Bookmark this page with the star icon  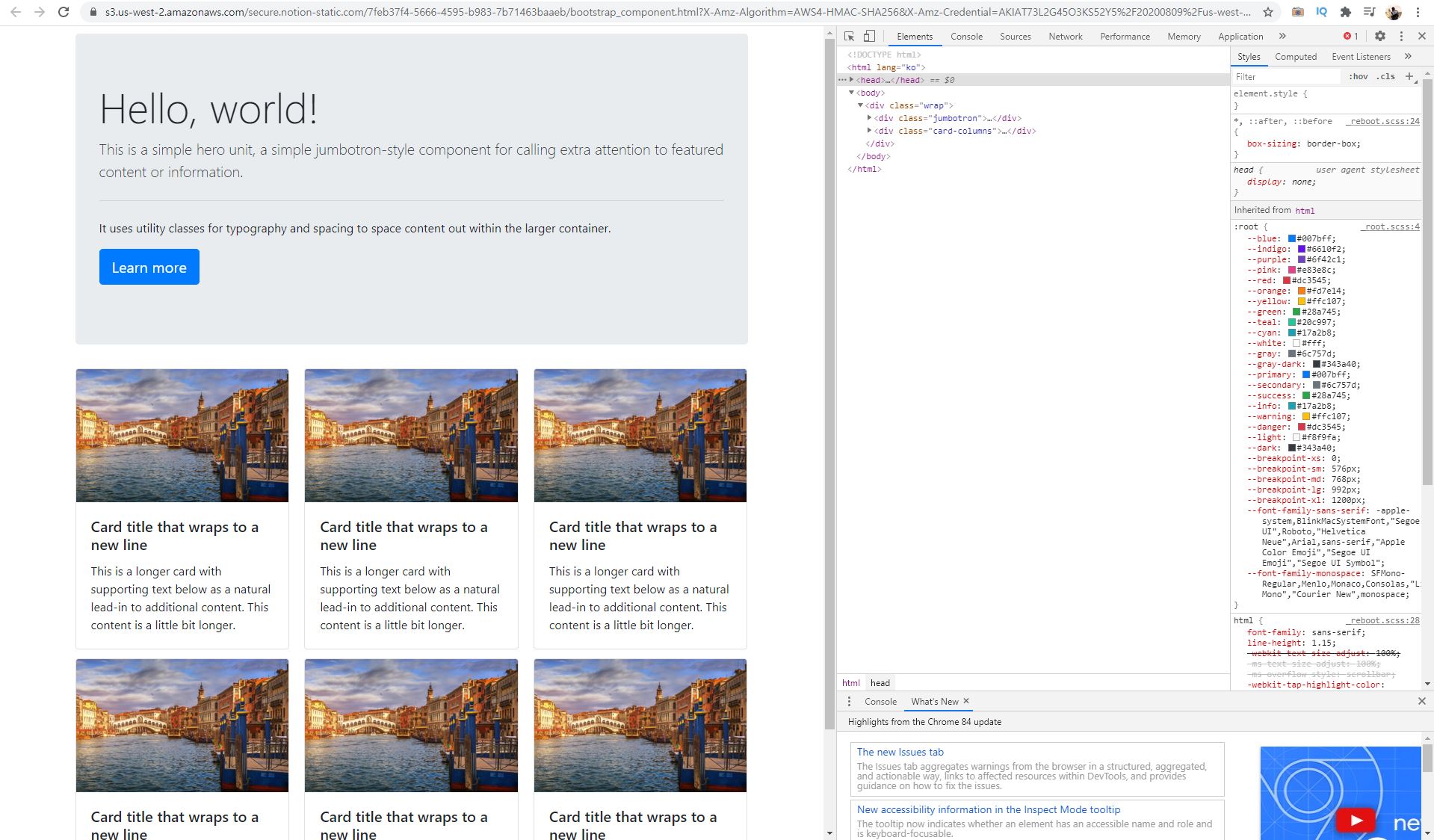pyautogui.click(x=1268, y=12)
